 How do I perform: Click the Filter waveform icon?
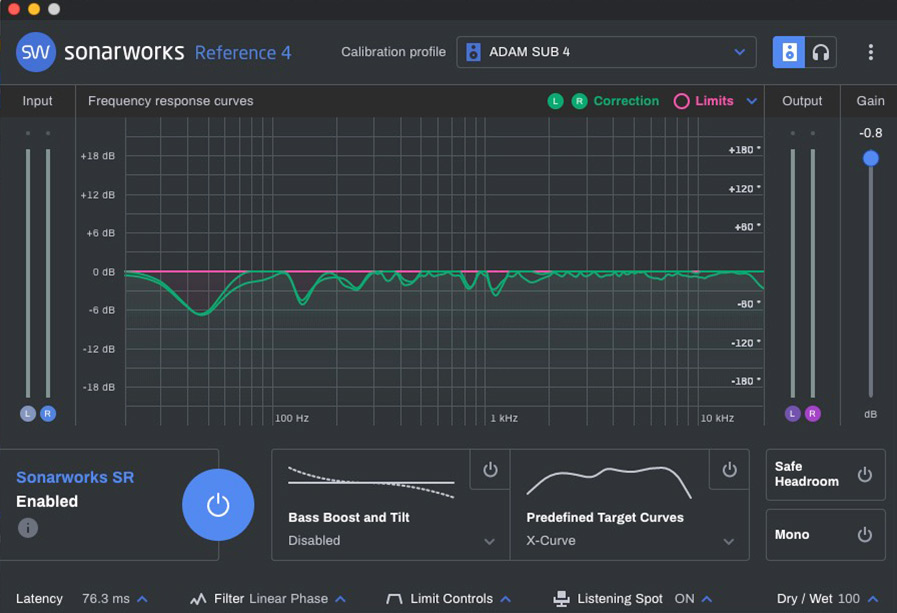pos(198,599)
